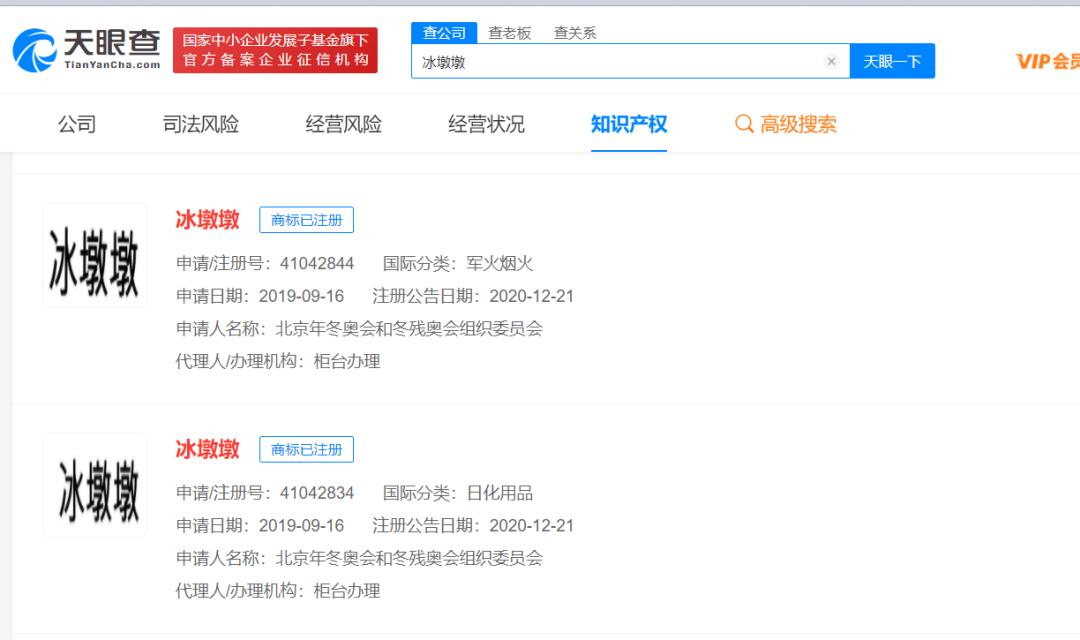
Task: Select applicant name in 日化用品 entry
Action: 409,558
